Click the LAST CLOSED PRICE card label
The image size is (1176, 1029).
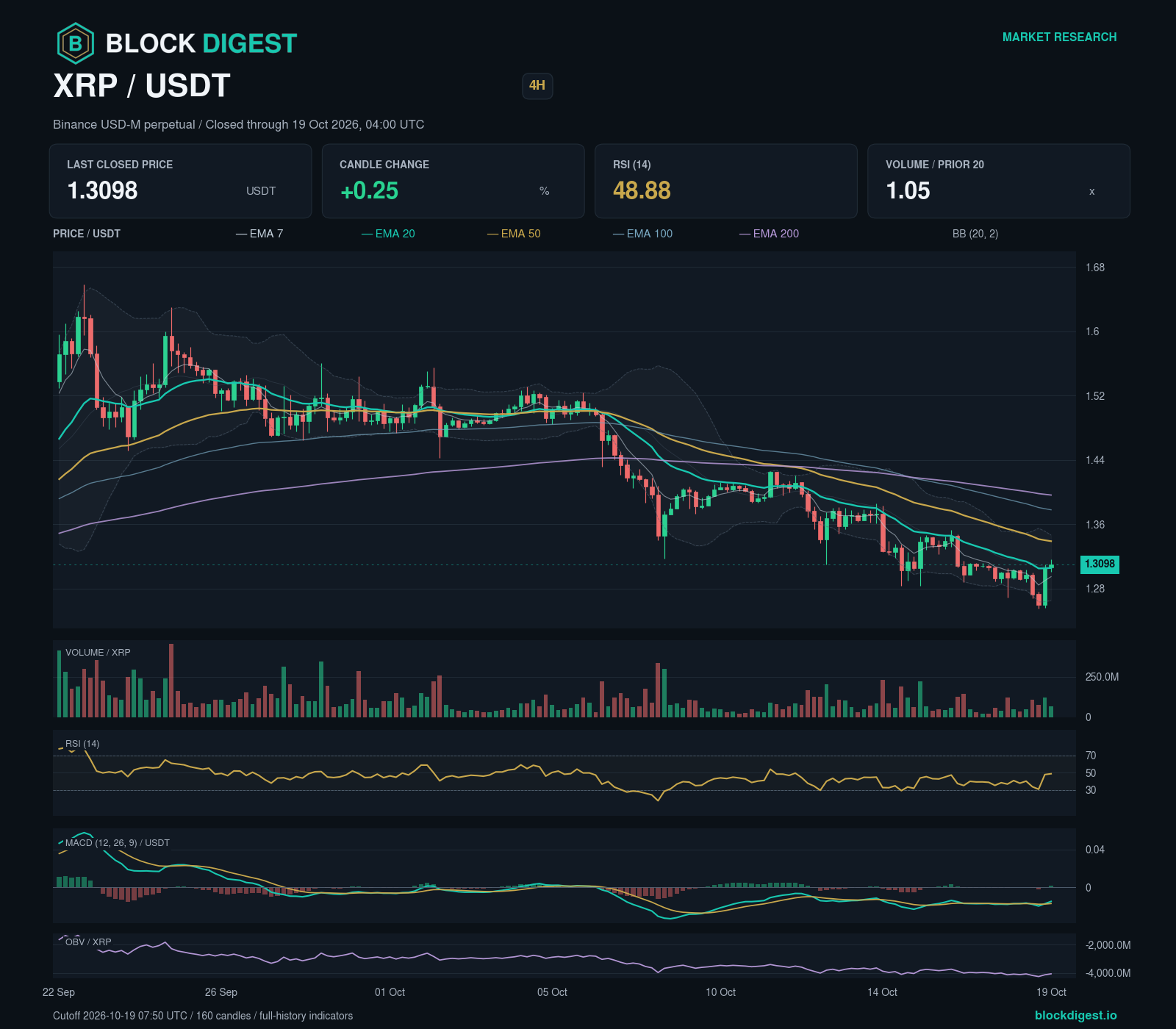pyautogui.click(x=120, y=165)
